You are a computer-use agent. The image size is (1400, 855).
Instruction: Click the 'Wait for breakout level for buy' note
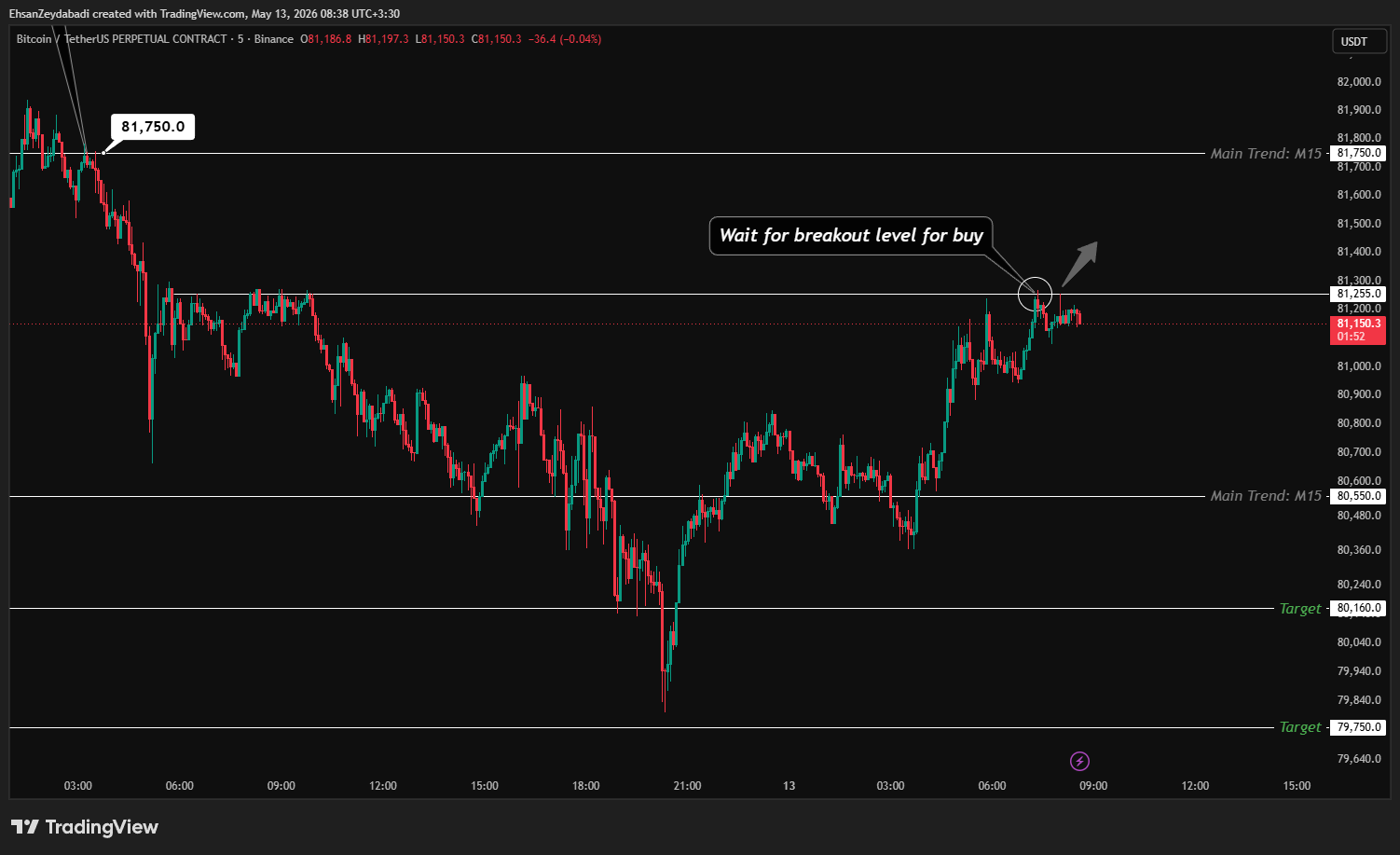(851, 236)
